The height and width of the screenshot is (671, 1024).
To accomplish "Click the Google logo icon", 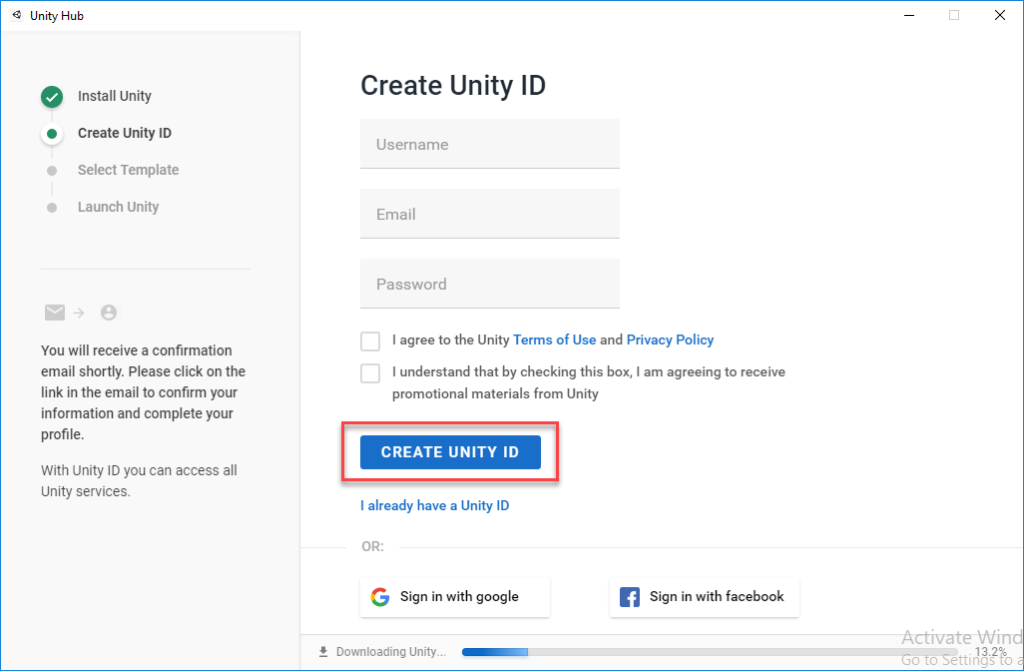I will point(380,597).
